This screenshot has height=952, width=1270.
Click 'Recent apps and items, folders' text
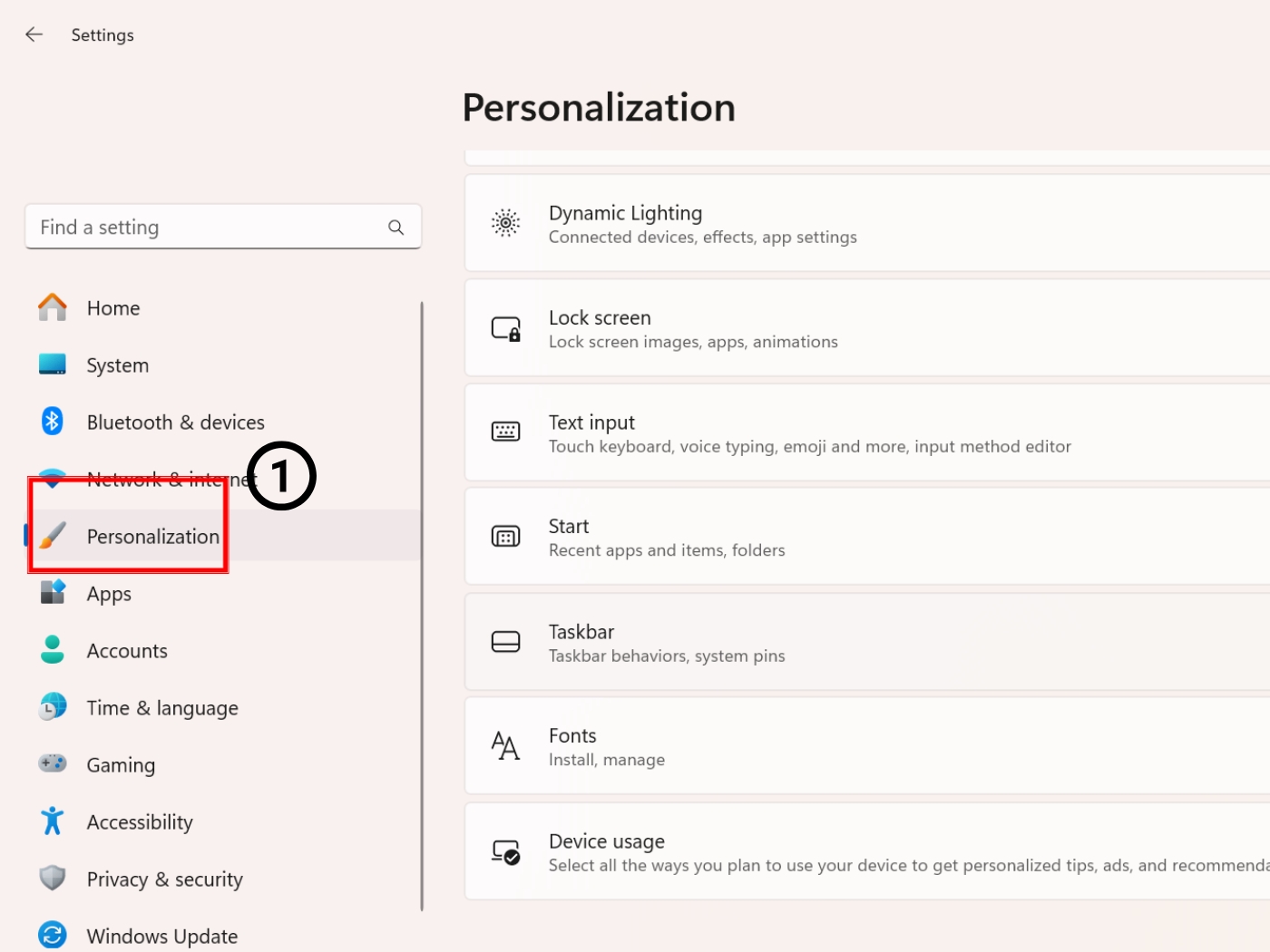[x=667, y=550]
